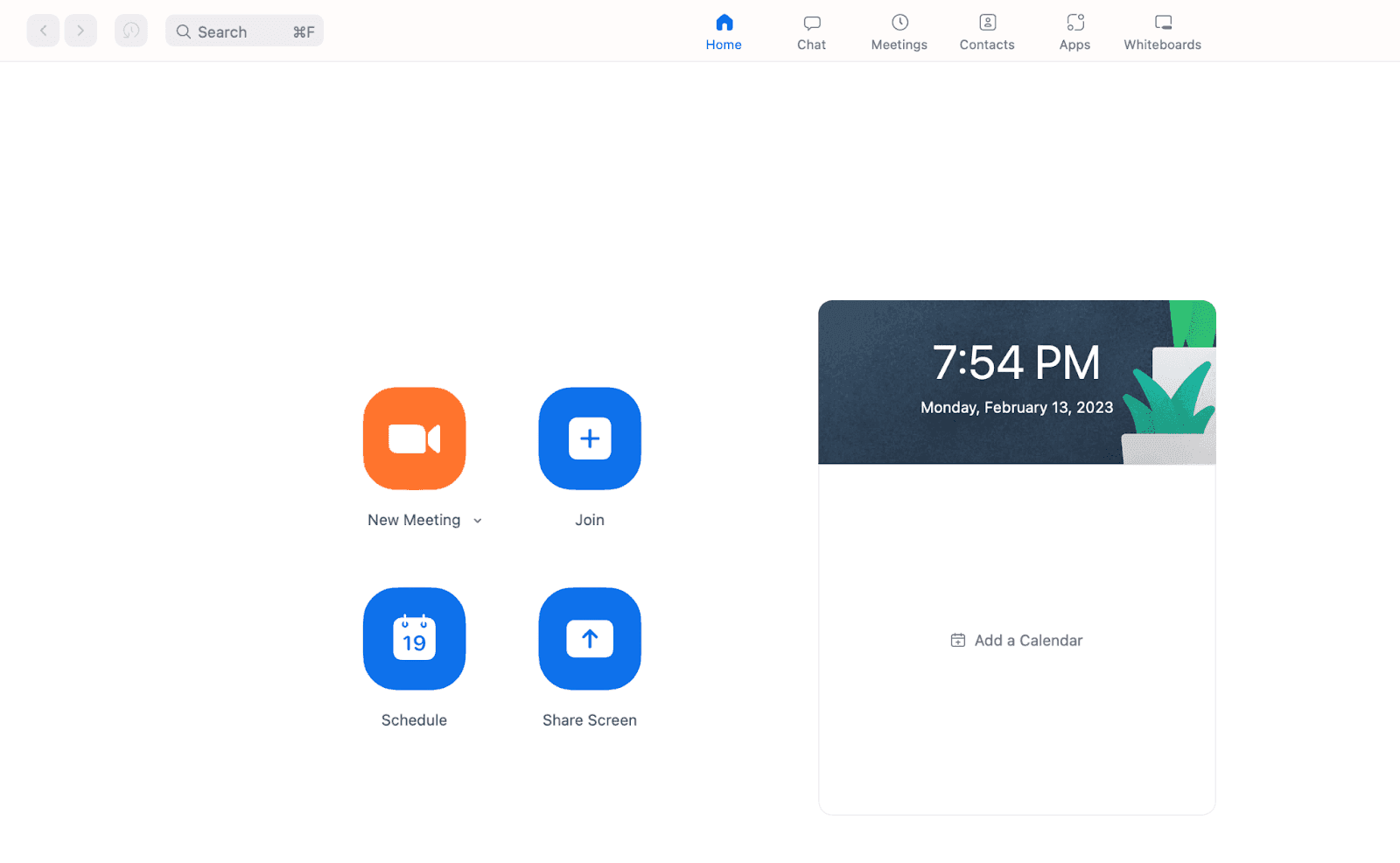This screenshot has width=1400, height=863.
Task: Switch to the Home tab
Action: click(724, 32)
